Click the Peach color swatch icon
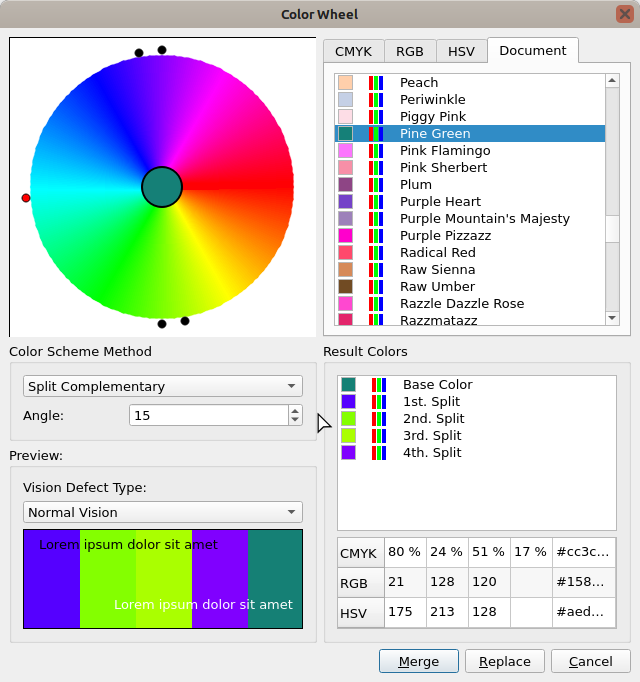 [345, 83]
